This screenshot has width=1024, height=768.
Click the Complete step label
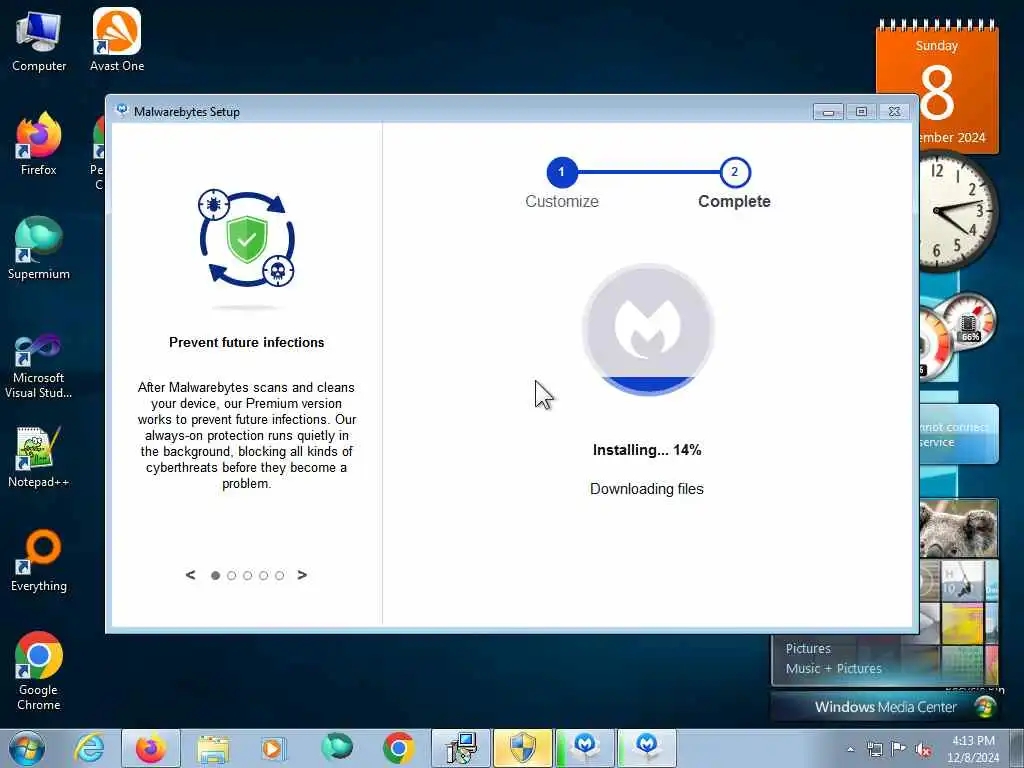coord(734,201)
